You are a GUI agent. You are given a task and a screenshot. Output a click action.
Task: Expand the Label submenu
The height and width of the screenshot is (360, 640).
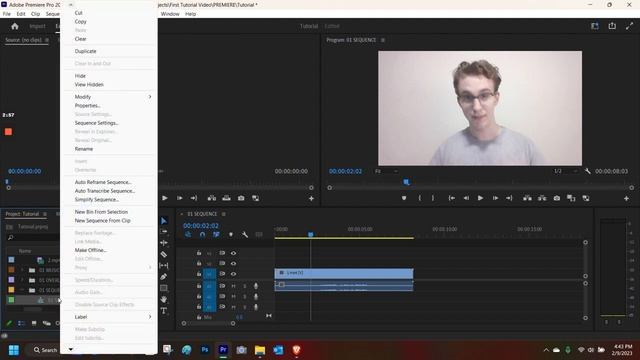point(109,317)
